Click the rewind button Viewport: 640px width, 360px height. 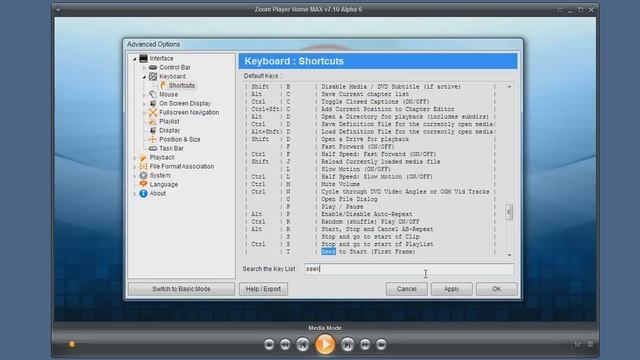[285, 344]
